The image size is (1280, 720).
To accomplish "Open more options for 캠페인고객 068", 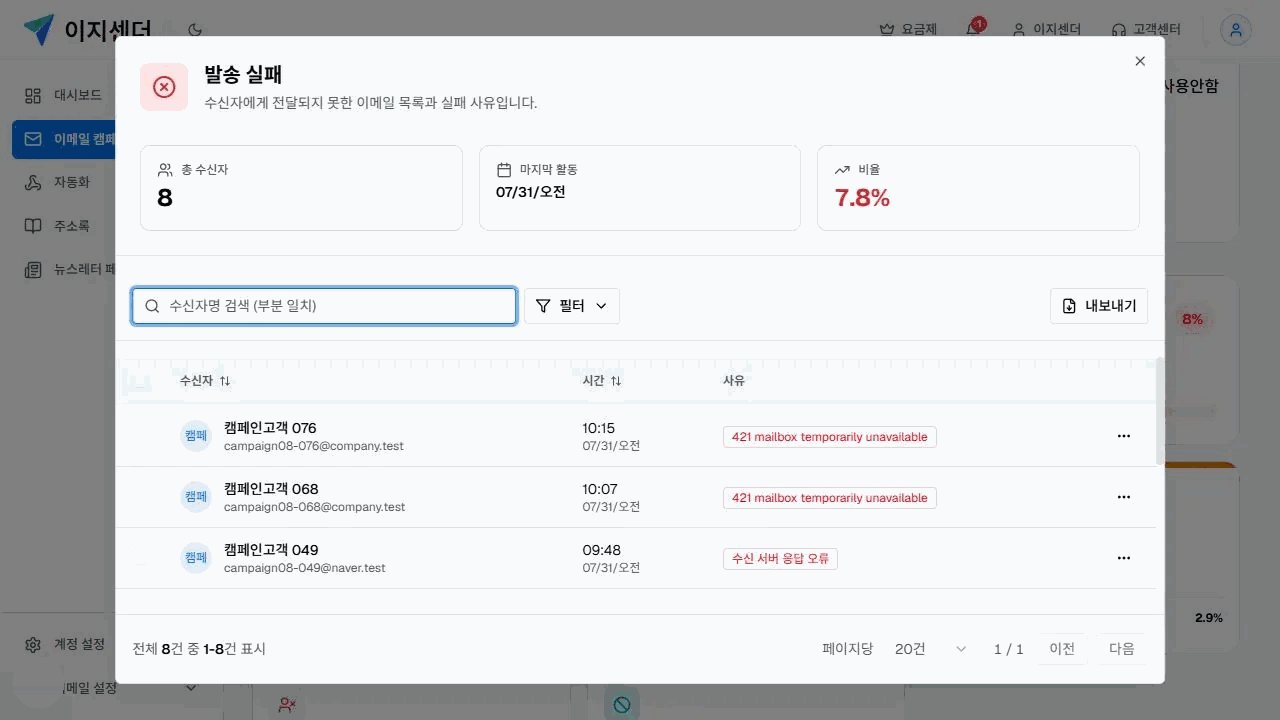I will [1123, 497].
